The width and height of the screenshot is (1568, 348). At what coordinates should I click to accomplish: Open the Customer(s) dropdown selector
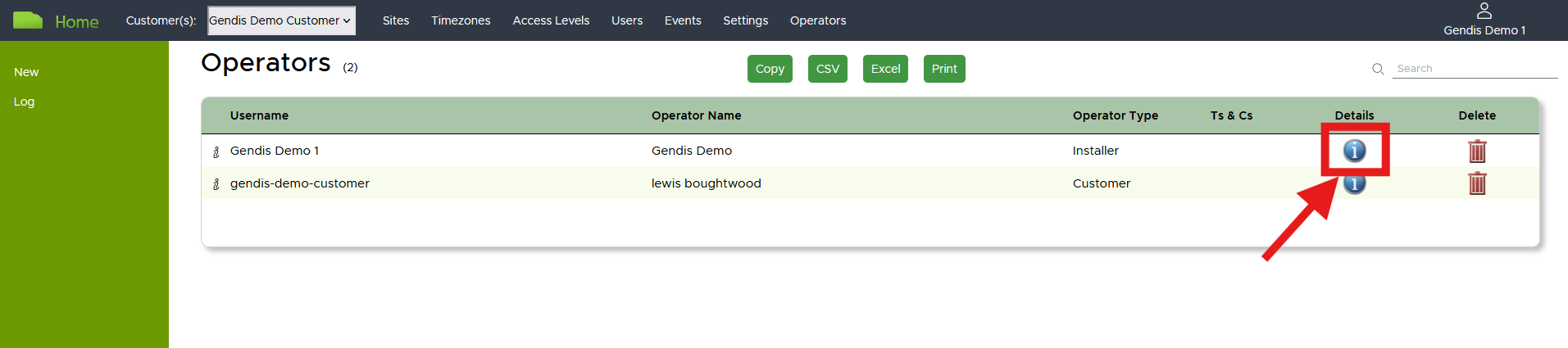click(281, 20)
